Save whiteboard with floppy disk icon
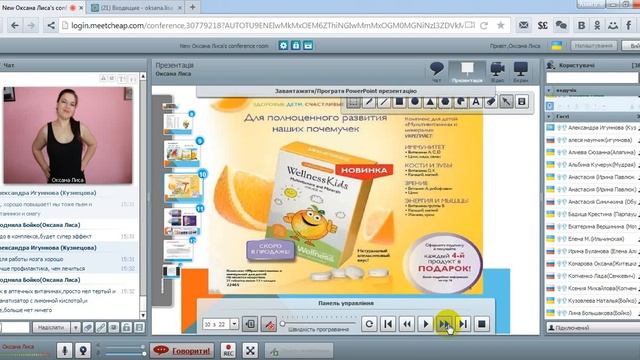The image size is (640, 360). click(522, 102)
